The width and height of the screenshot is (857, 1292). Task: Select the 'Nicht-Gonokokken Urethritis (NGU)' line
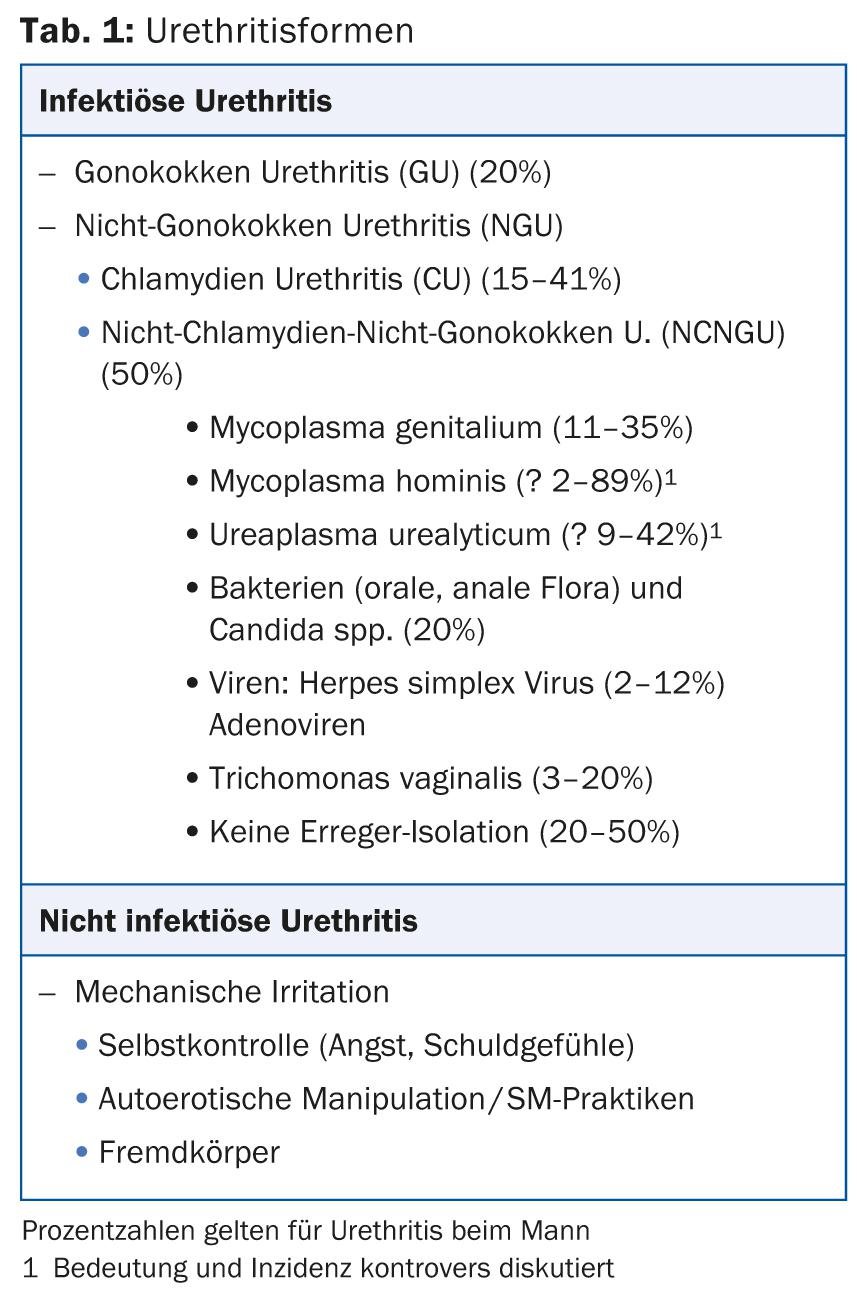point(318,226)
